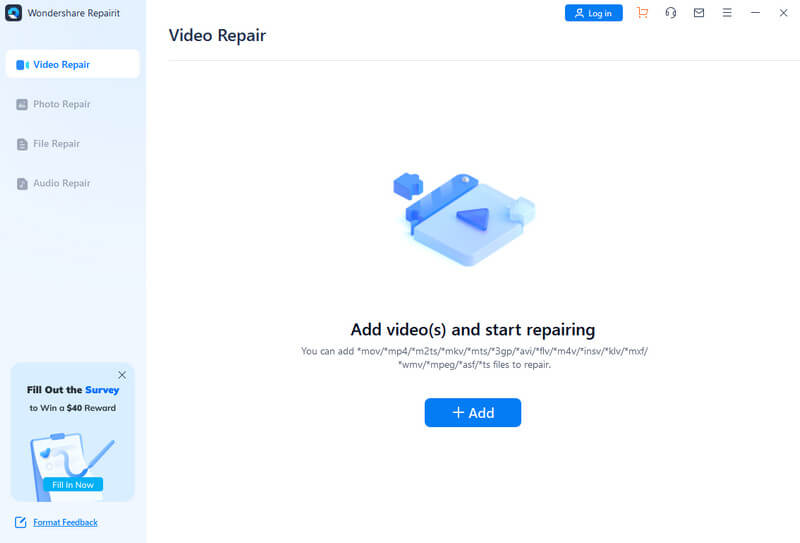
Task: Minimize the Repairit window
Action: click(755, 13)
